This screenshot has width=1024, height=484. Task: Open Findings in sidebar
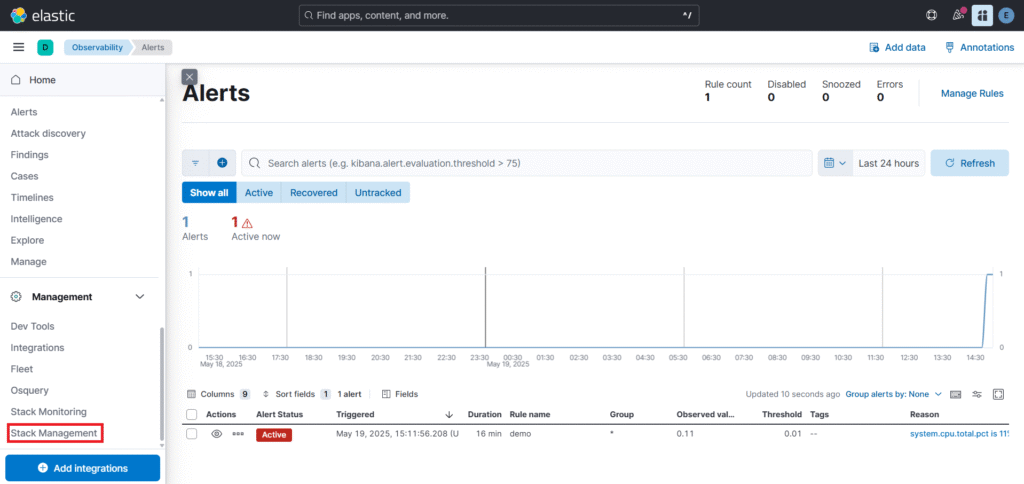[29, 155]
